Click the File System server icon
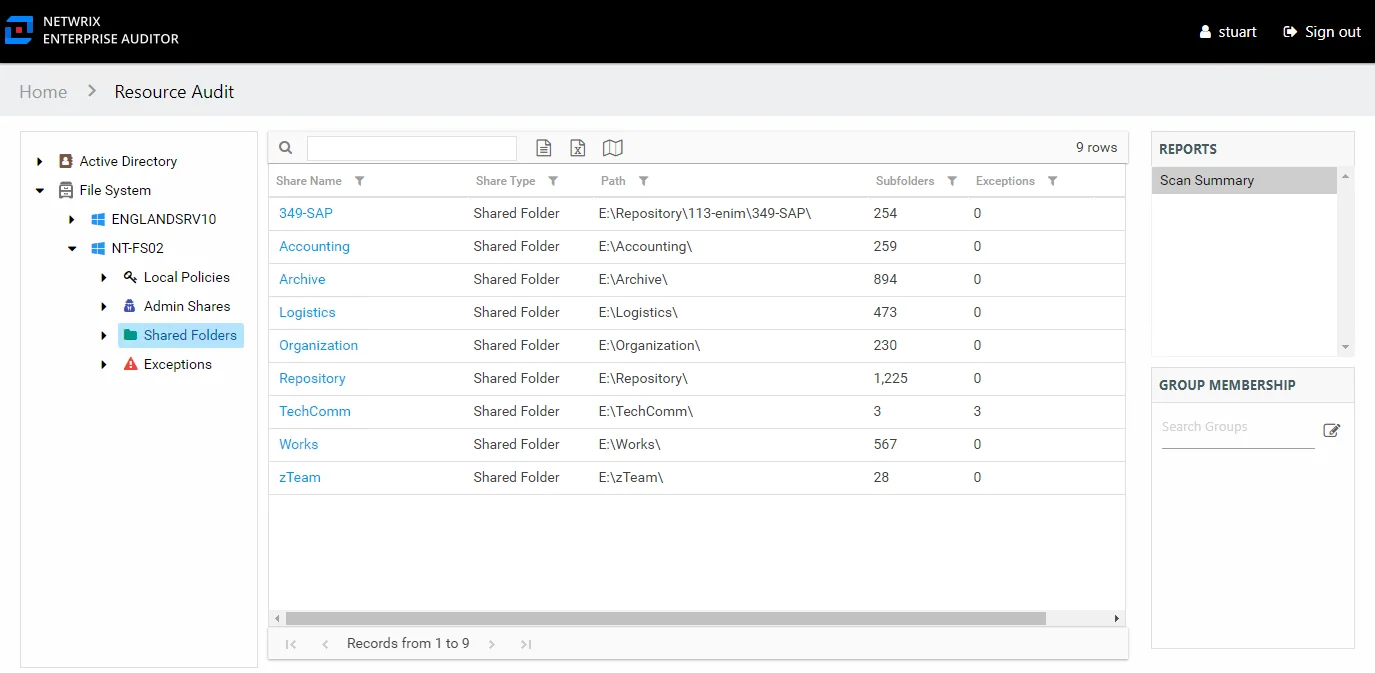The height and width of the screenshot is (673, 1375). 66,190
